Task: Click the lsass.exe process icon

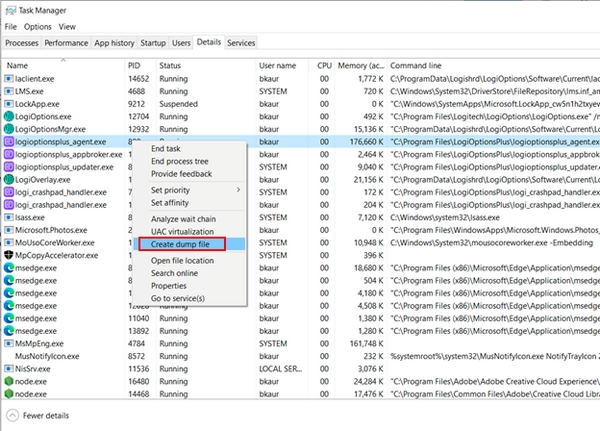Action: click(8, 217)
